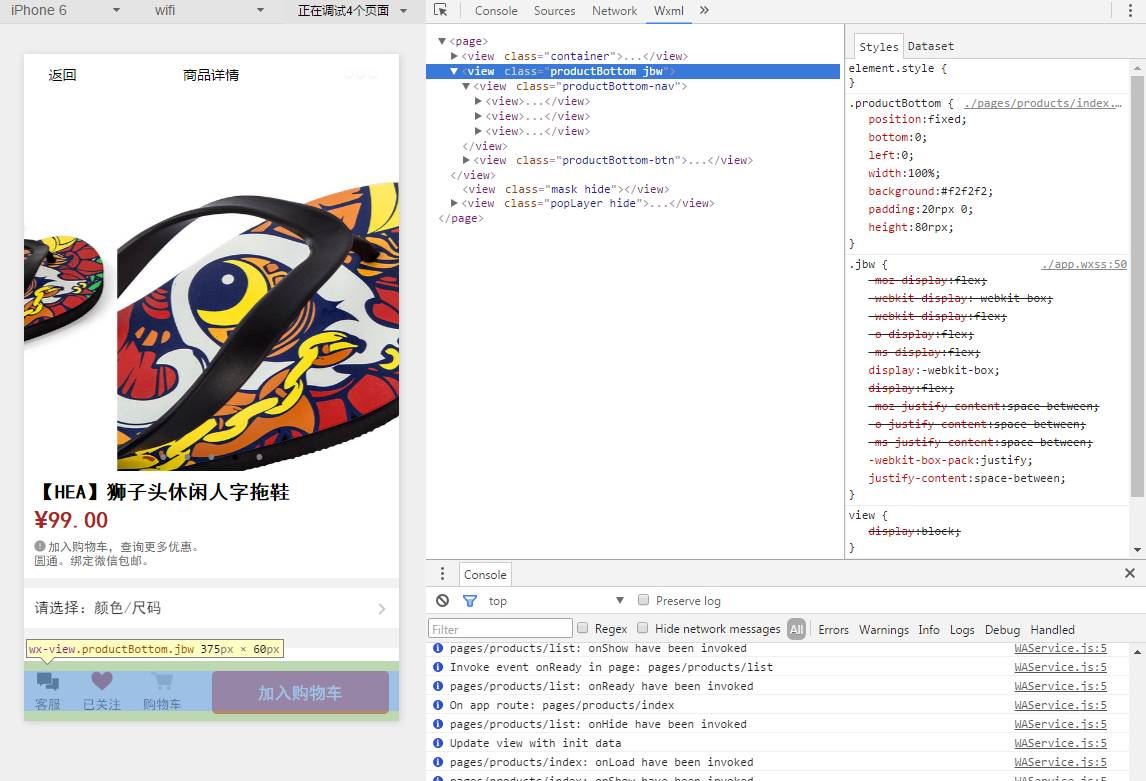This screenshot has height=781, width=1146.
Task: Tap the 加入购物车 button
Action: point(300,692)
